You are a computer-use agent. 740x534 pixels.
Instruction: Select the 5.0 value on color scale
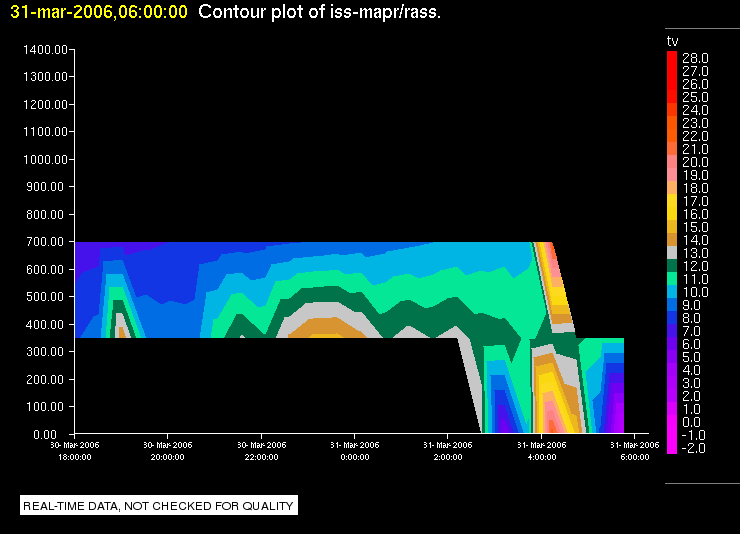[x=691, y=357]
